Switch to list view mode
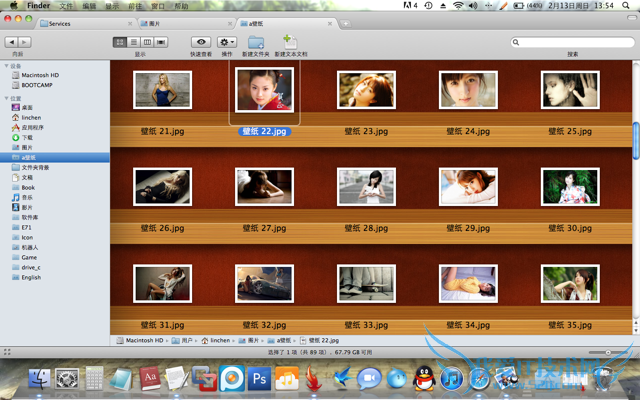The height and width of the screenshot is (400, 640). [x=133, y=42]
